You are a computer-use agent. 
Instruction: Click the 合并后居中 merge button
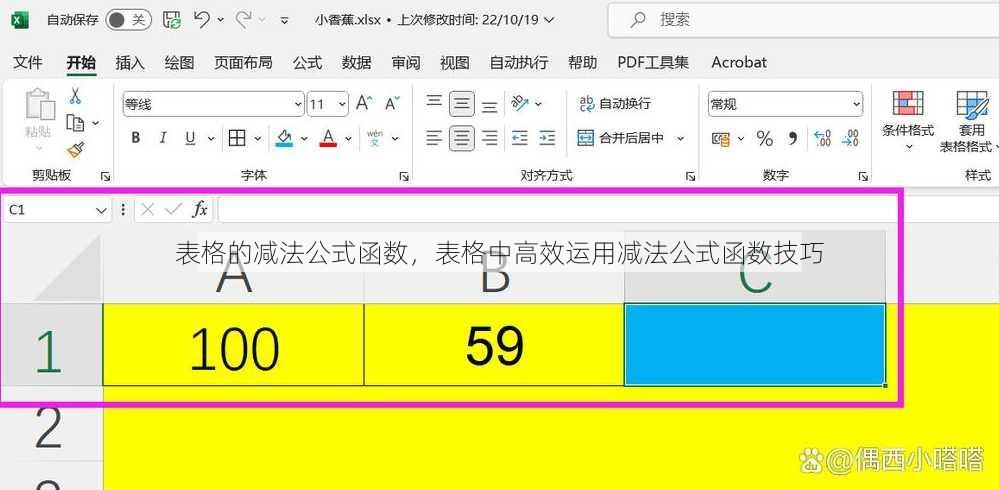point(621,138)
